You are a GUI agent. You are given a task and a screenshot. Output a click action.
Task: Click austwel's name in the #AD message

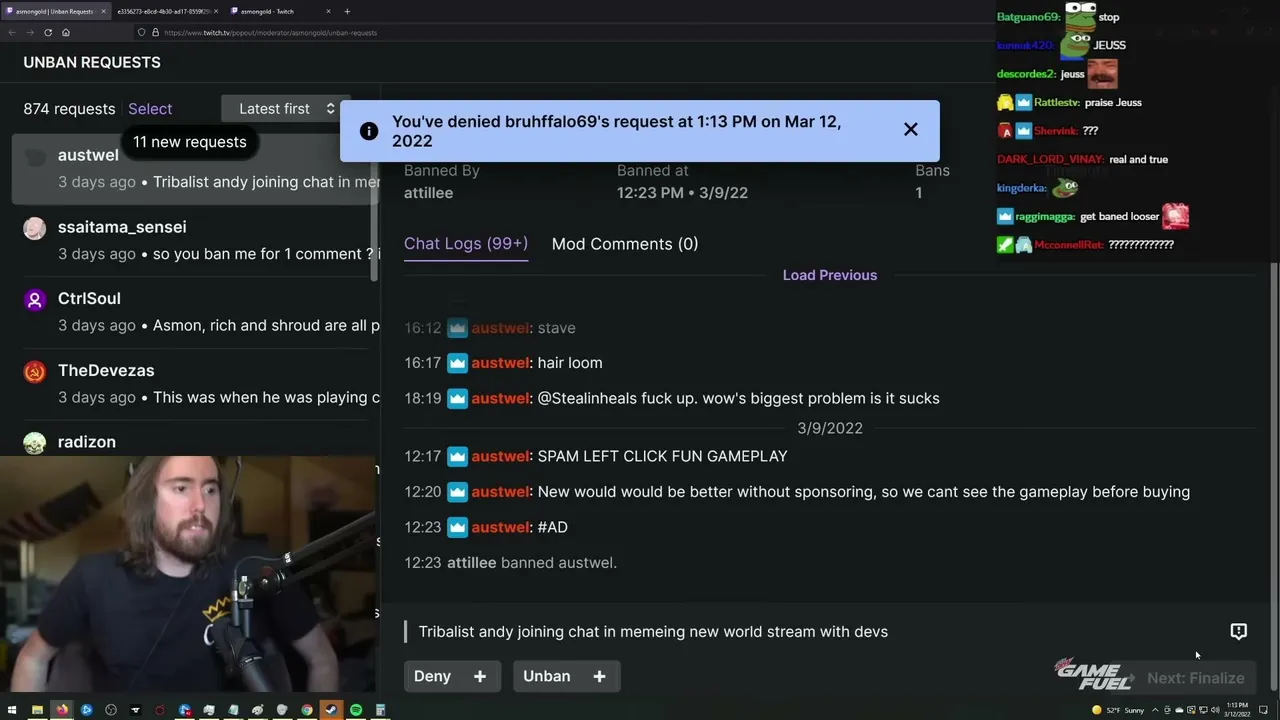point(500,527)
